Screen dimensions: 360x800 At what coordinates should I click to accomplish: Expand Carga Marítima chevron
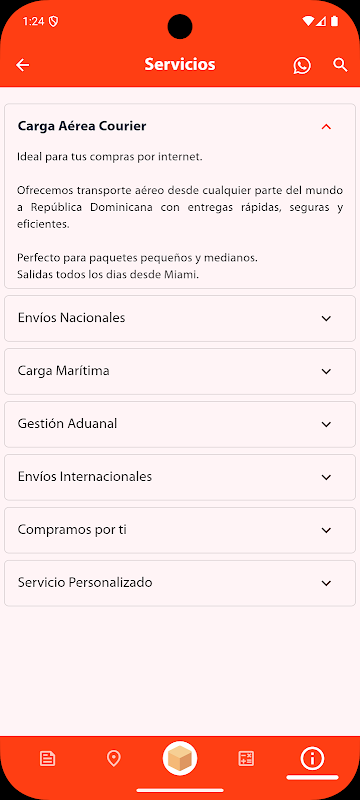point(326,371)
